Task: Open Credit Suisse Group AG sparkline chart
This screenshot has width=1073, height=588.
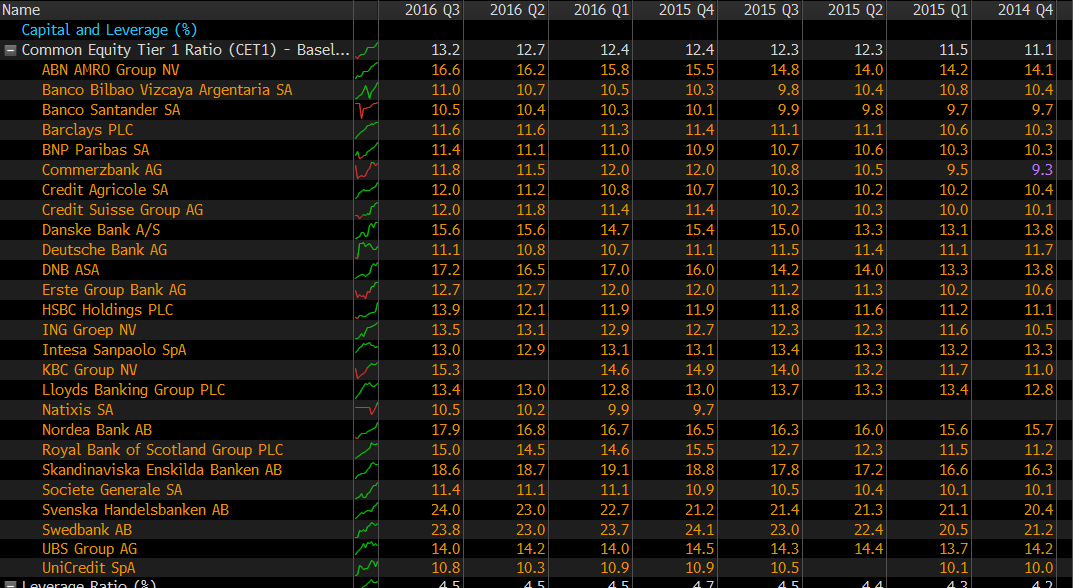Action: point(366,209)
